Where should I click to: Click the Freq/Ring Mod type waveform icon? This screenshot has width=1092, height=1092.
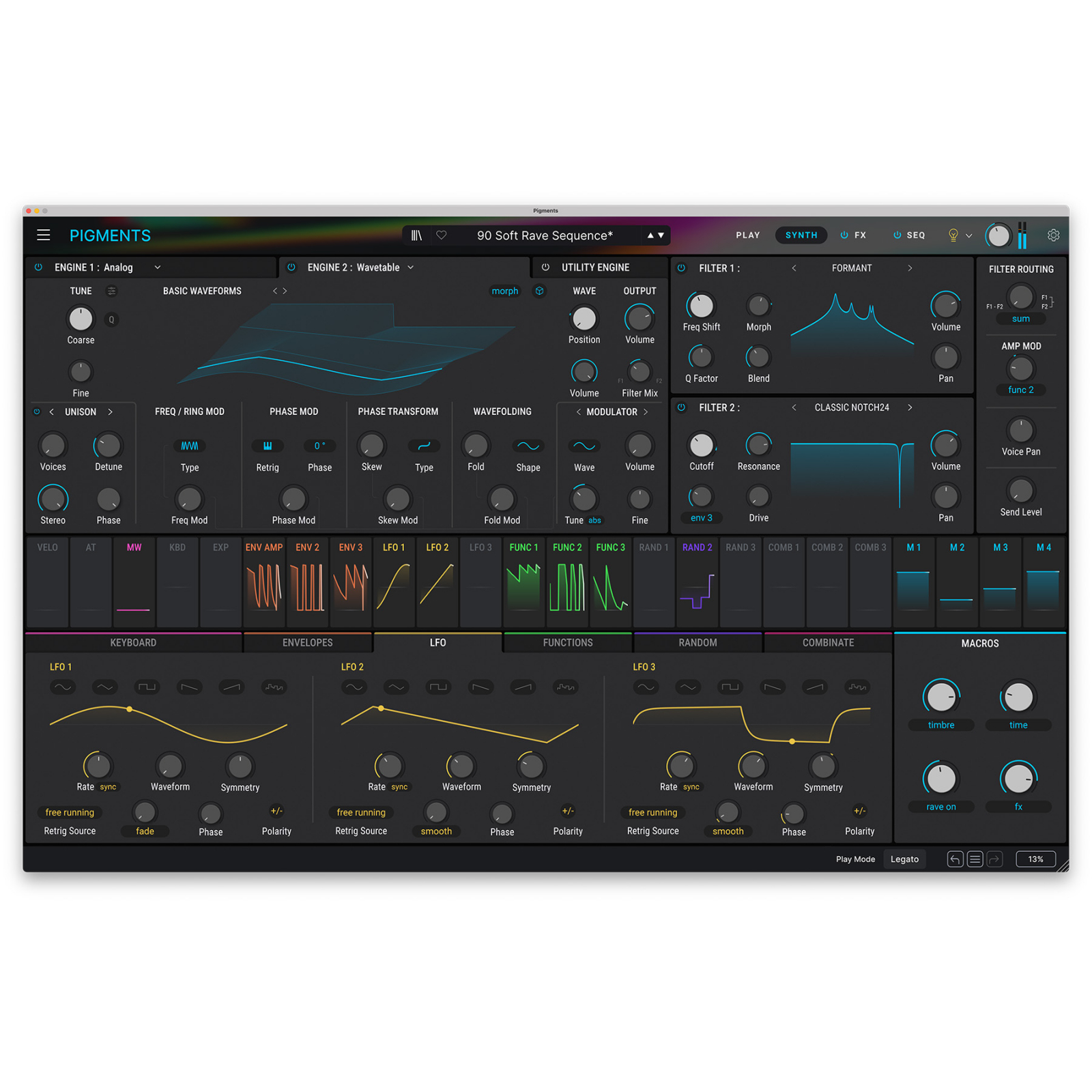(190, 446)
